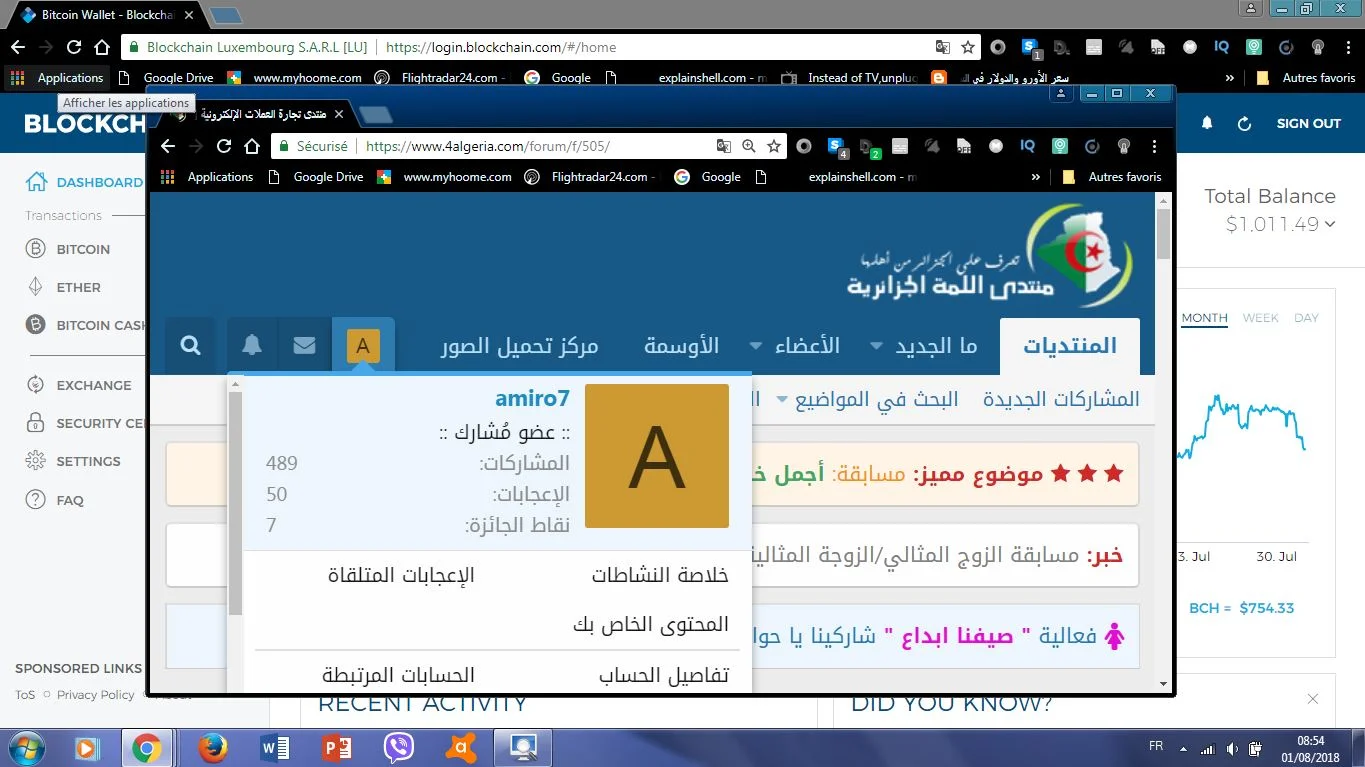Switch to the المنتديات tab
Viewport: 1365px width, 767px height.
1069,346
